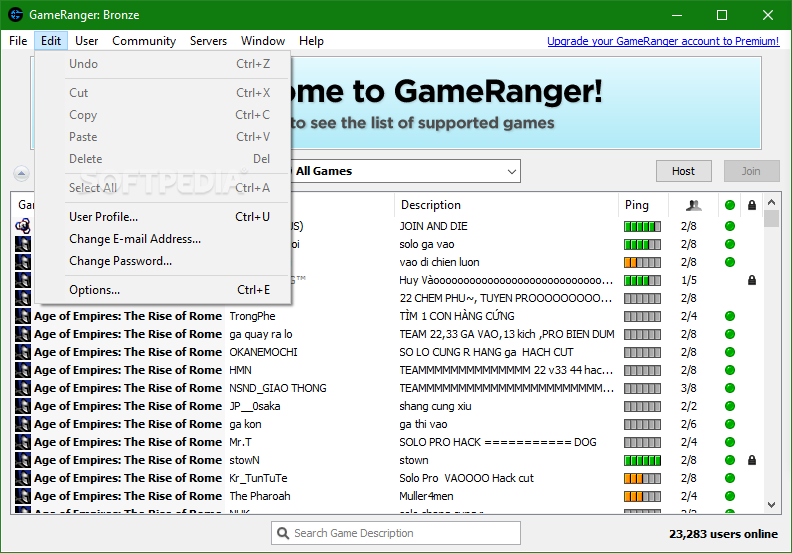Sort by the padlock column header

752,205
